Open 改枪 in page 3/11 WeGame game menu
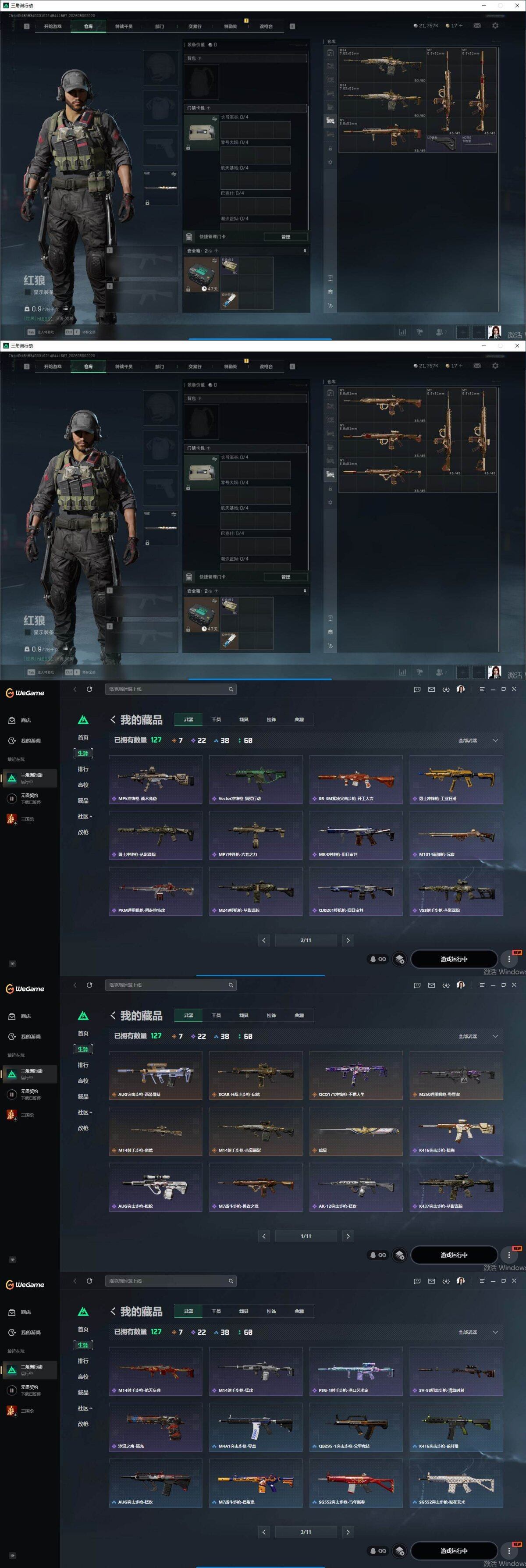 coord(83,1424)
